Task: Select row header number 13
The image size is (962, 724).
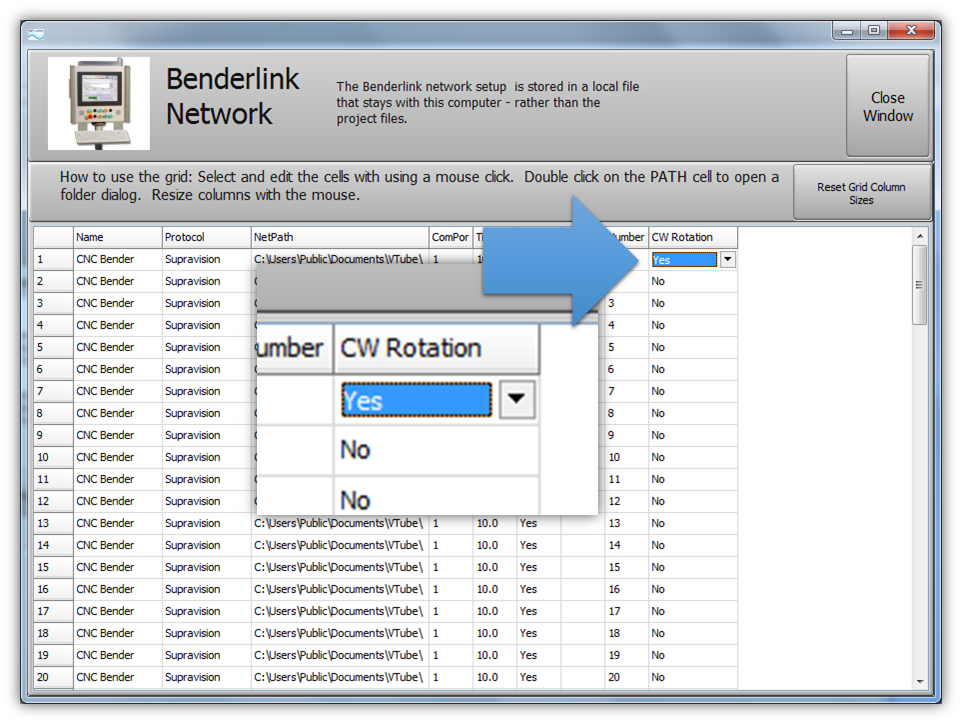Action: point(53,523)
